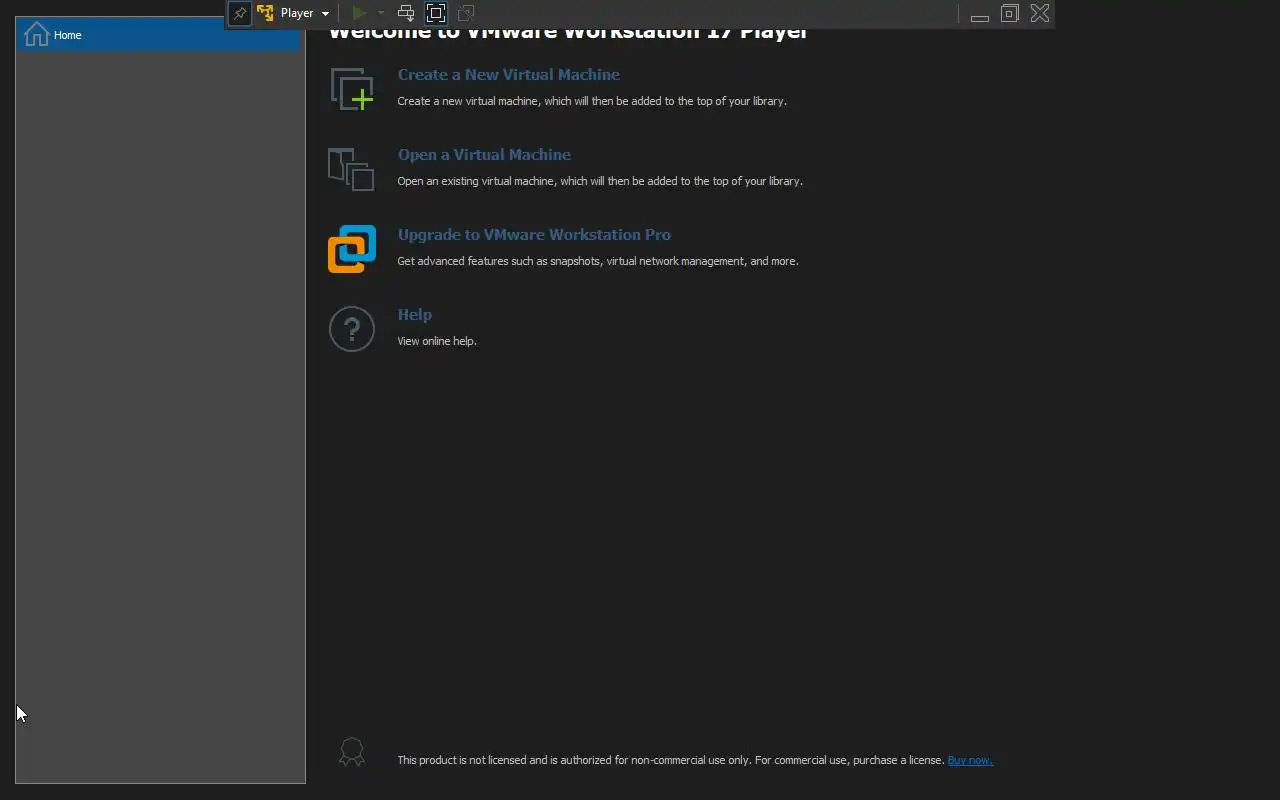Click the pin toolbar icon

pyautogui.click(x=240, y=13)
